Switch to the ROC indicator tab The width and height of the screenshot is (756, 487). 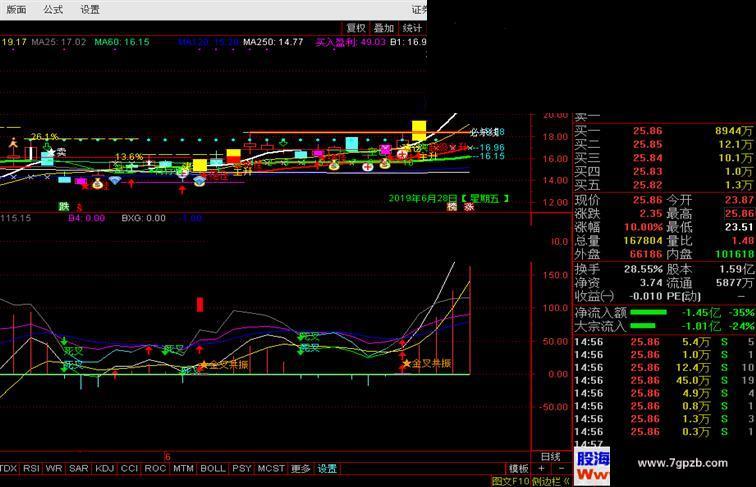(x=155, y=468)
